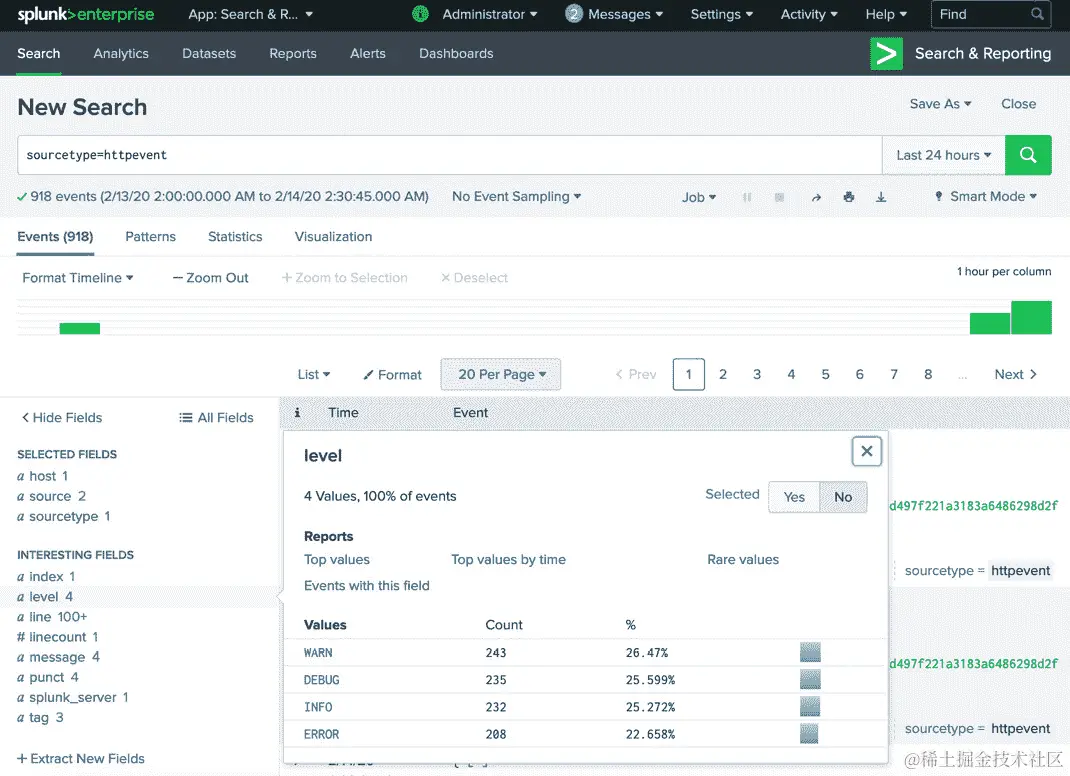This screenshot has width=1070, height=776.
Task: Open the Reports nav tab
Action: click(x=293, y=53)
